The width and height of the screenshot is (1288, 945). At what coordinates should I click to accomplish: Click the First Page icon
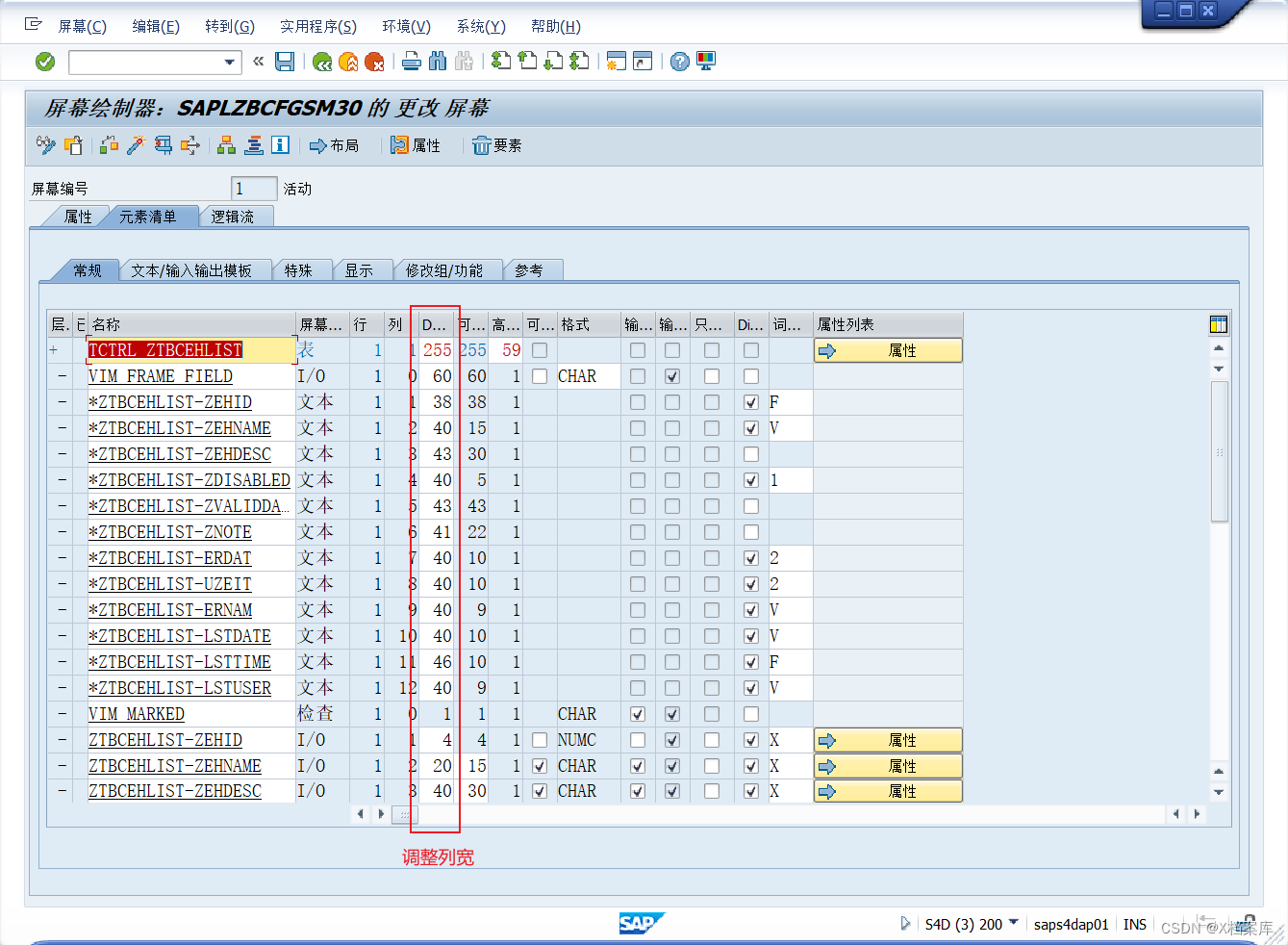(501, 62)
